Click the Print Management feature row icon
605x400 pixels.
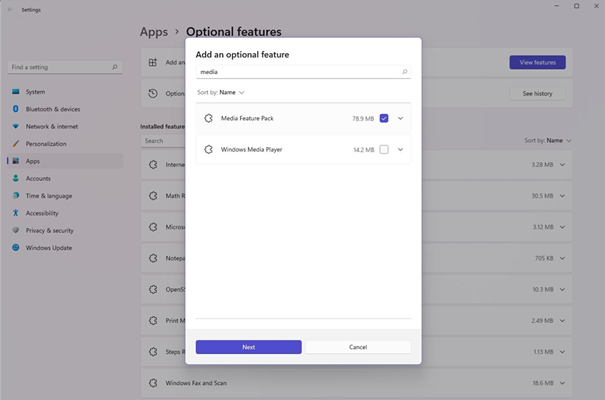click(x=153, y=321)
